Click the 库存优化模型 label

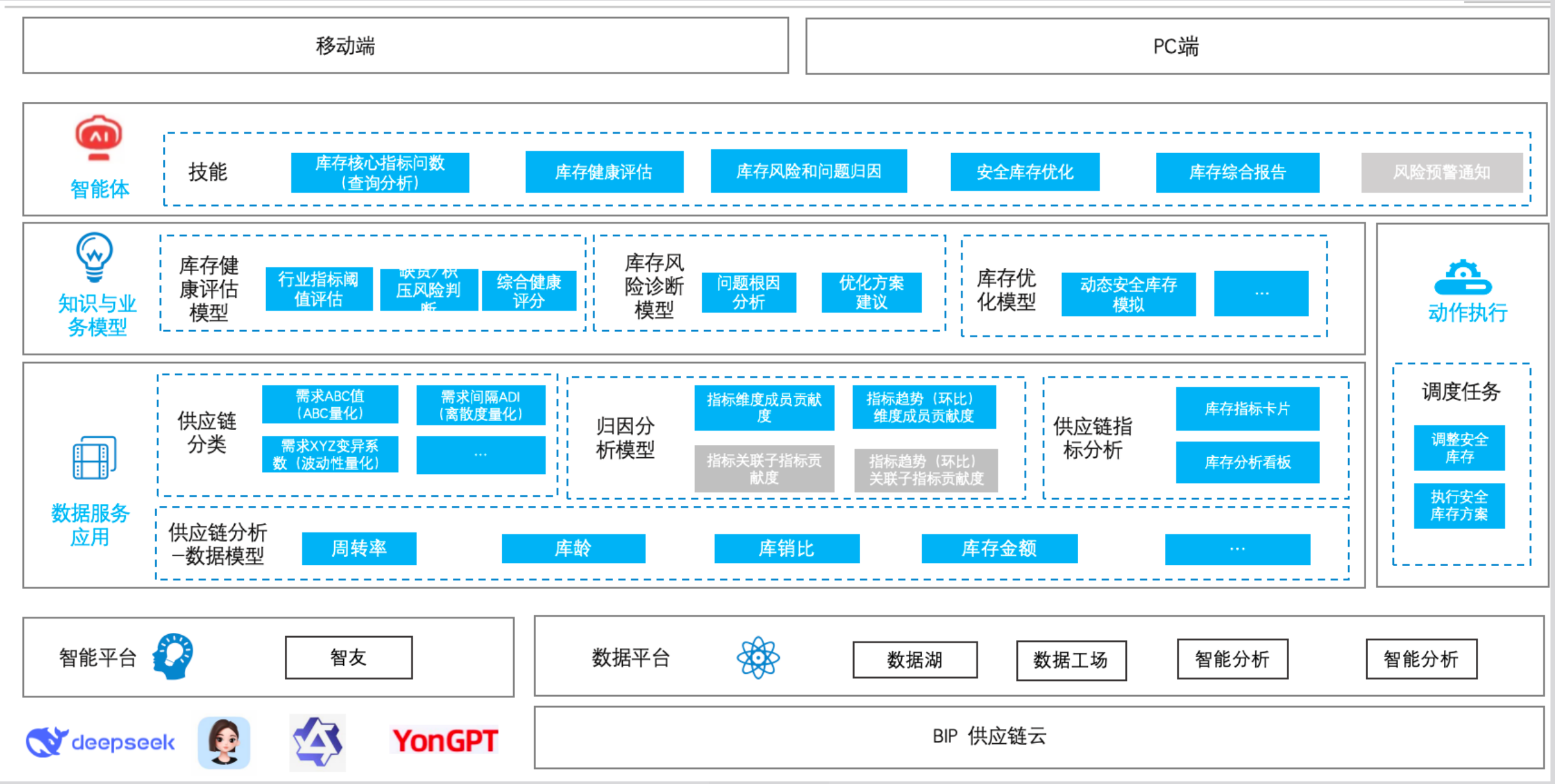tap(1006, 290)
